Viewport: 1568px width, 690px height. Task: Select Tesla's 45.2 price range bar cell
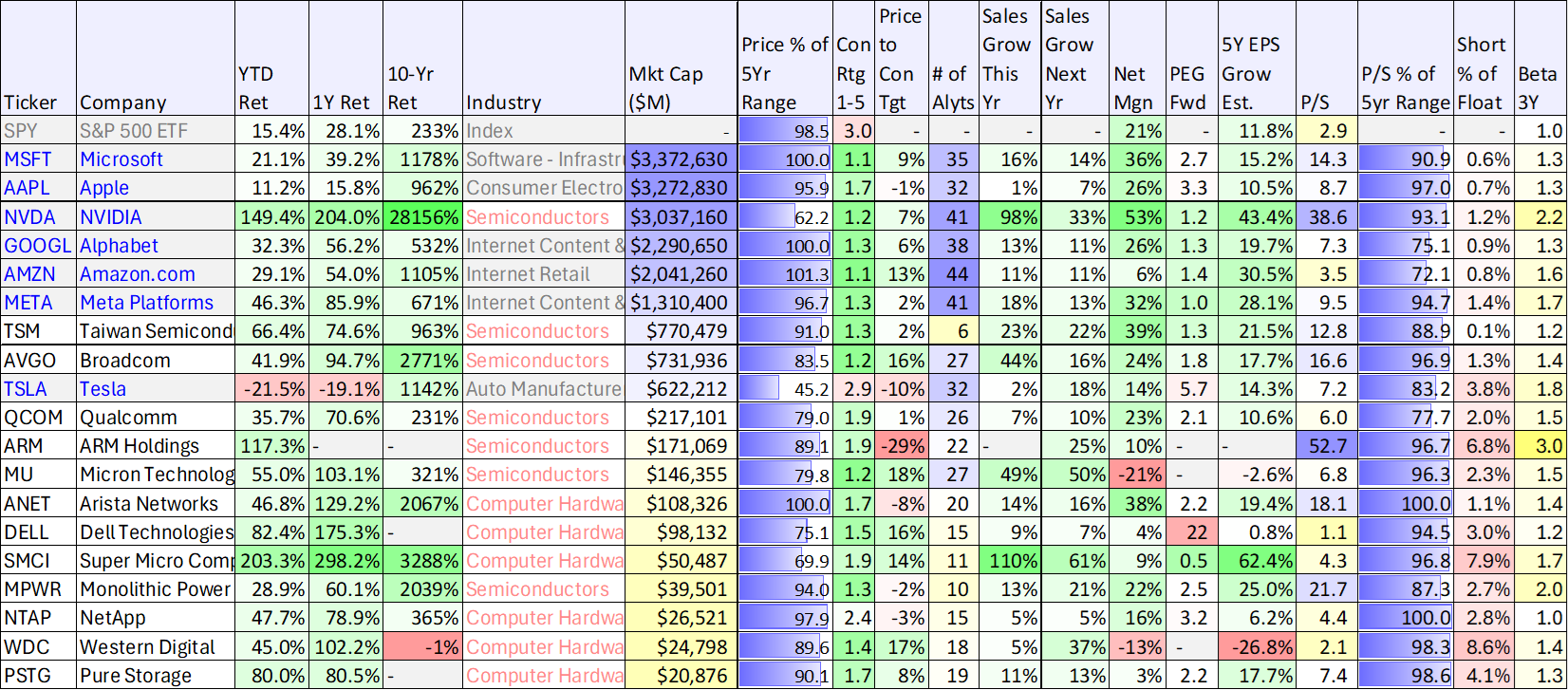click(785, 389)
